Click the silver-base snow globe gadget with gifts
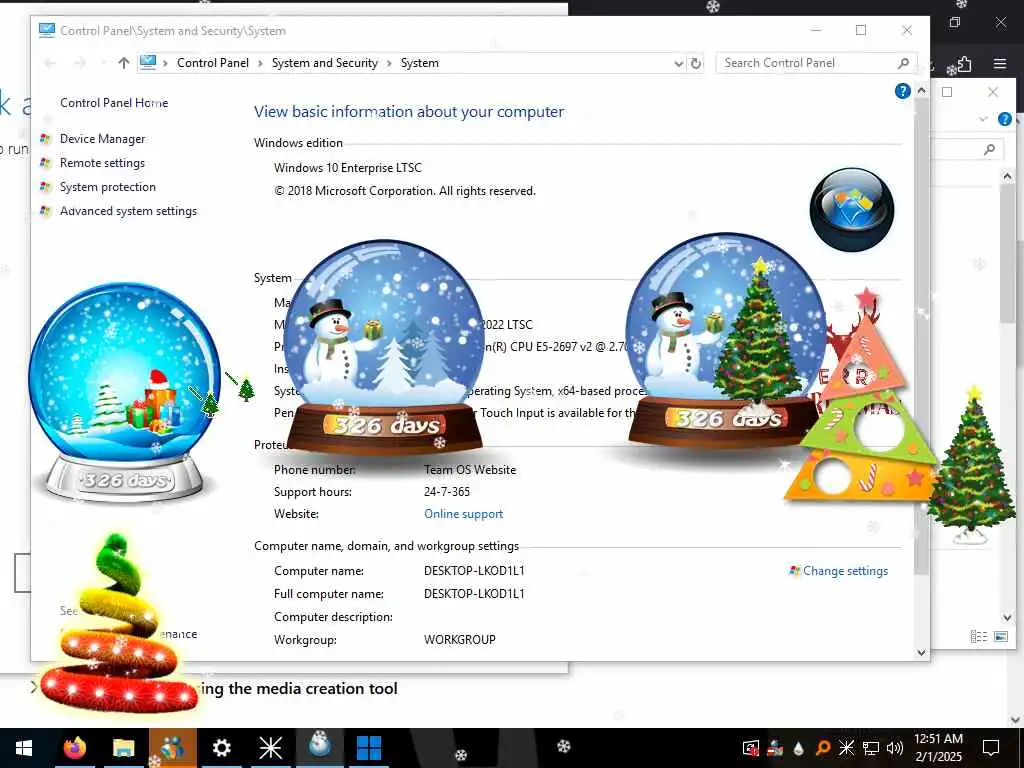 tap(124, 392)
